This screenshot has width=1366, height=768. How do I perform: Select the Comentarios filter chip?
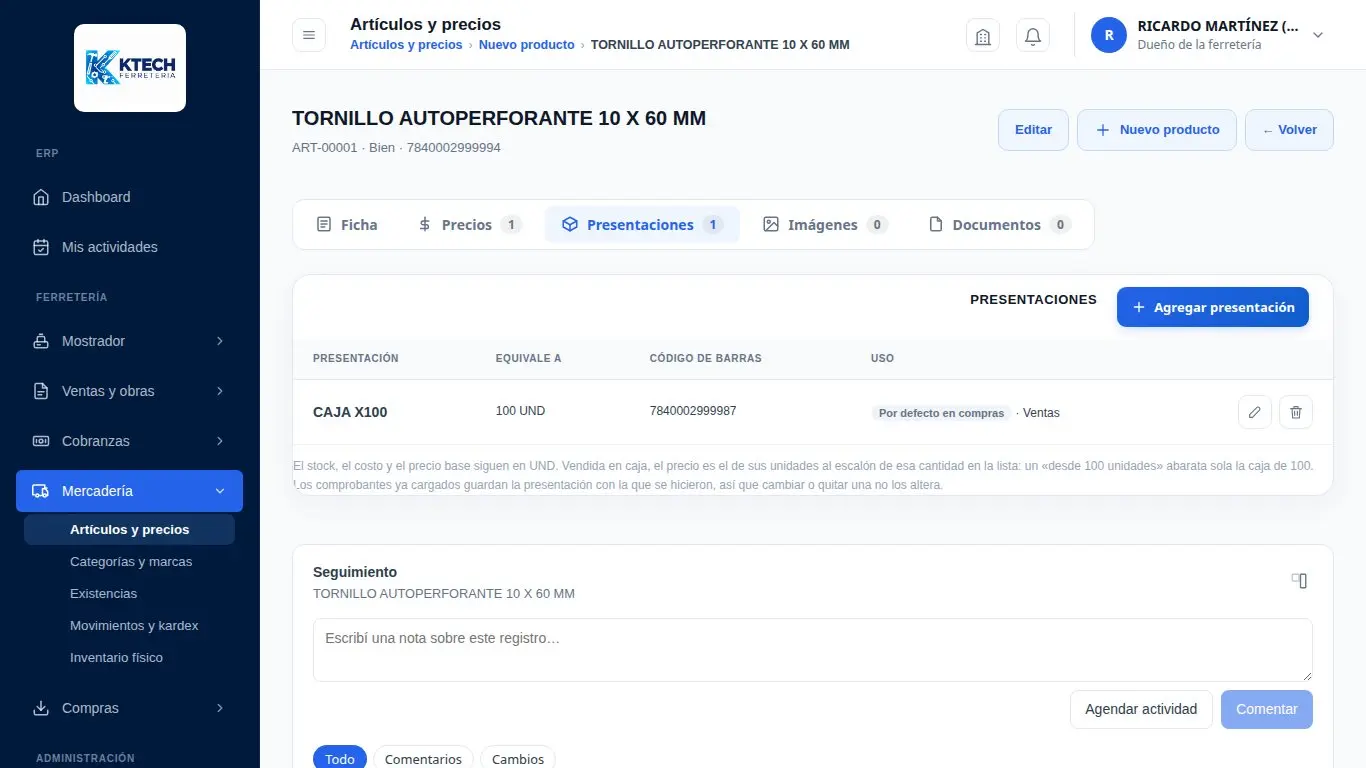point(424,759)
